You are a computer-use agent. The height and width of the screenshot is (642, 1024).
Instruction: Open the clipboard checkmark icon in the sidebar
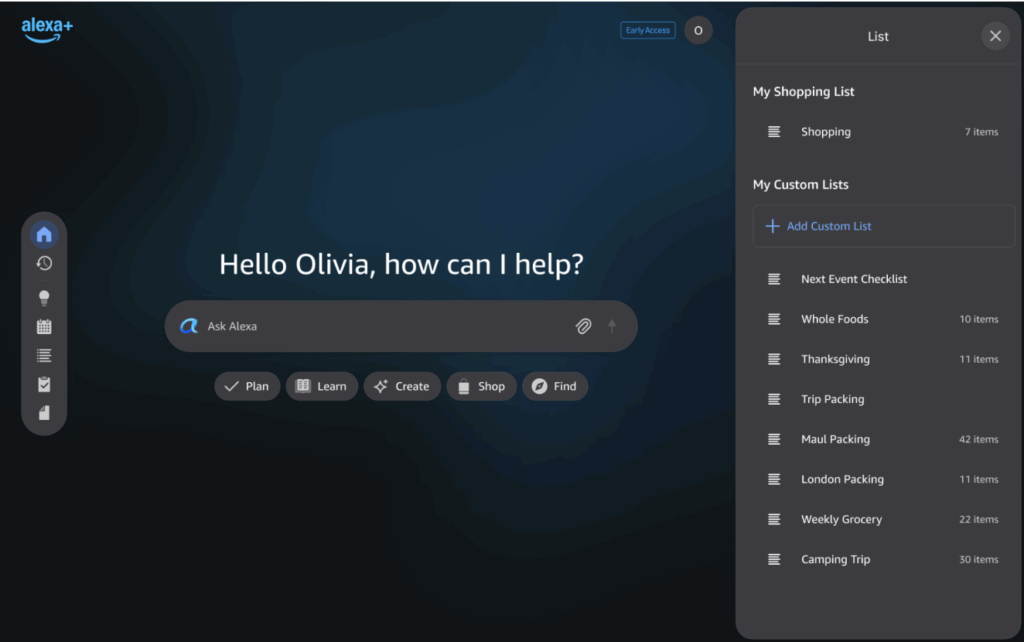click(44, 384)
